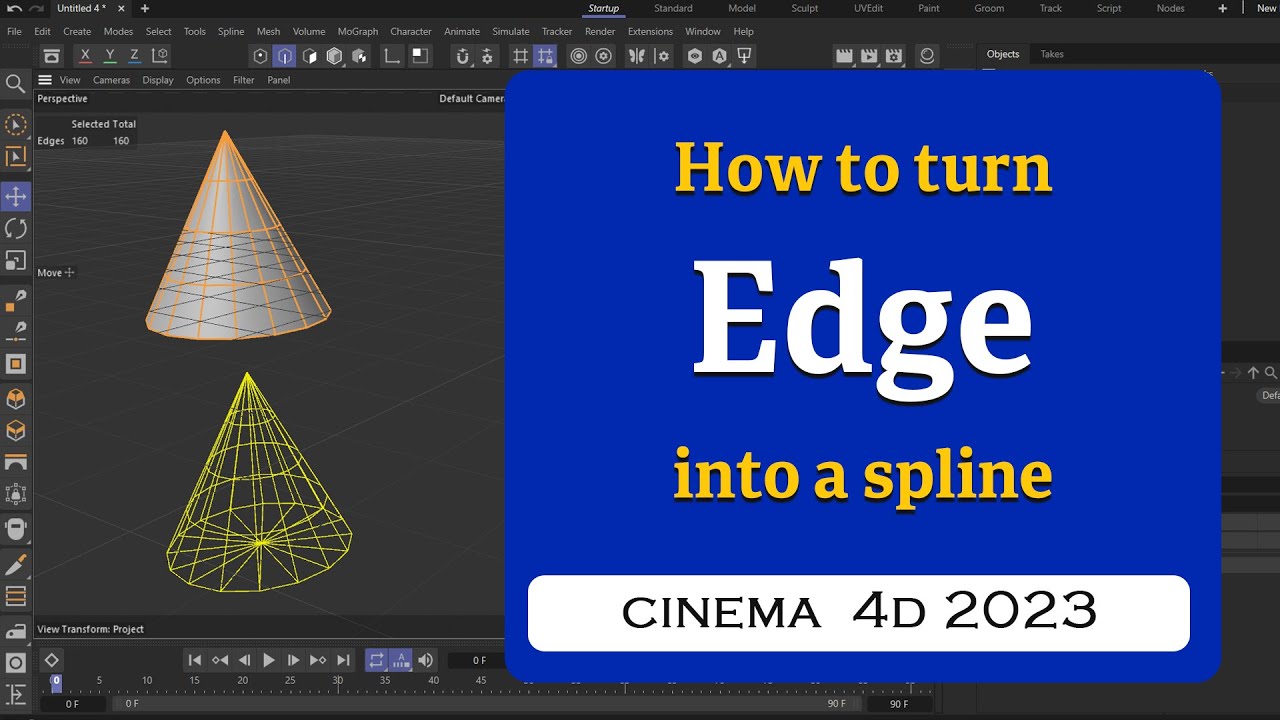Toggle timeline sound speaker icon
The image size is (1280, 720).
click(x=426, y=660)
